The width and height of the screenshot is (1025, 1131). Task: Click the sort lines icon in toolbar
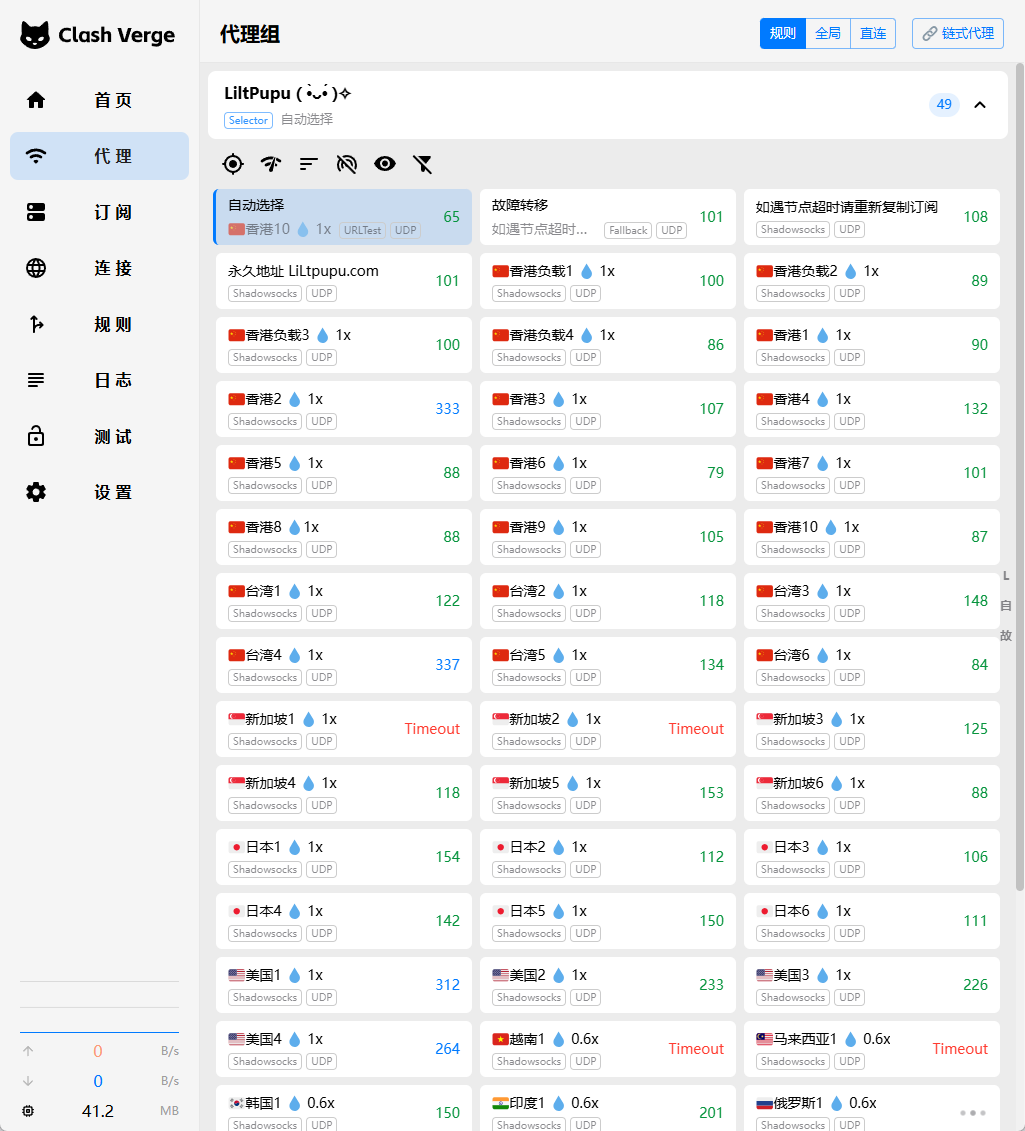coord(309,164)
